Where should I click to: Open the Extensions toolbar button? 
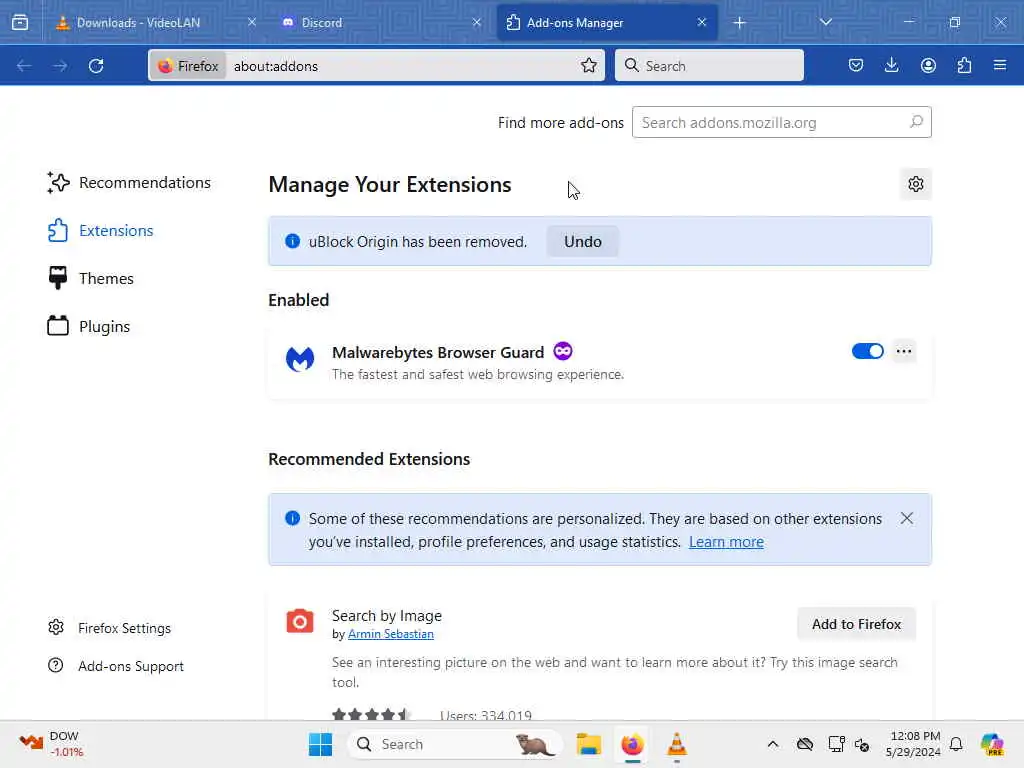coord(964,65)
